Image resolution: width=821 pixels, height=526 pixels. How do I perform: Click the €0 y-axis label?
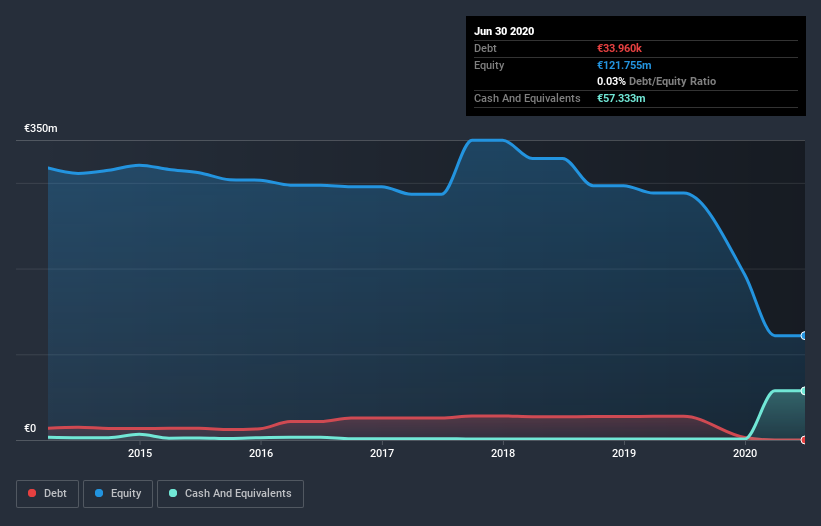point(30,428)
